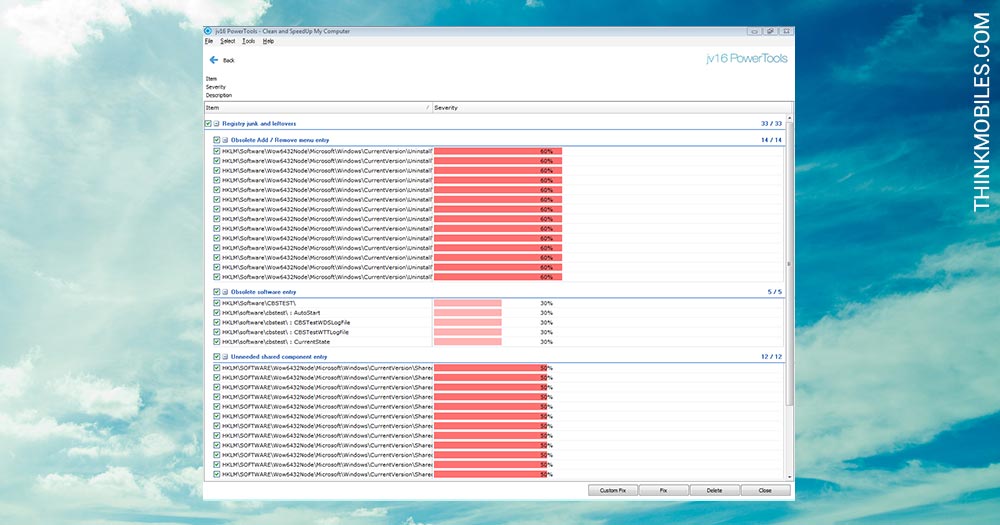Click the Fix button
Viewport: 1000px width, 525px height.
click(x=664, y=491)
